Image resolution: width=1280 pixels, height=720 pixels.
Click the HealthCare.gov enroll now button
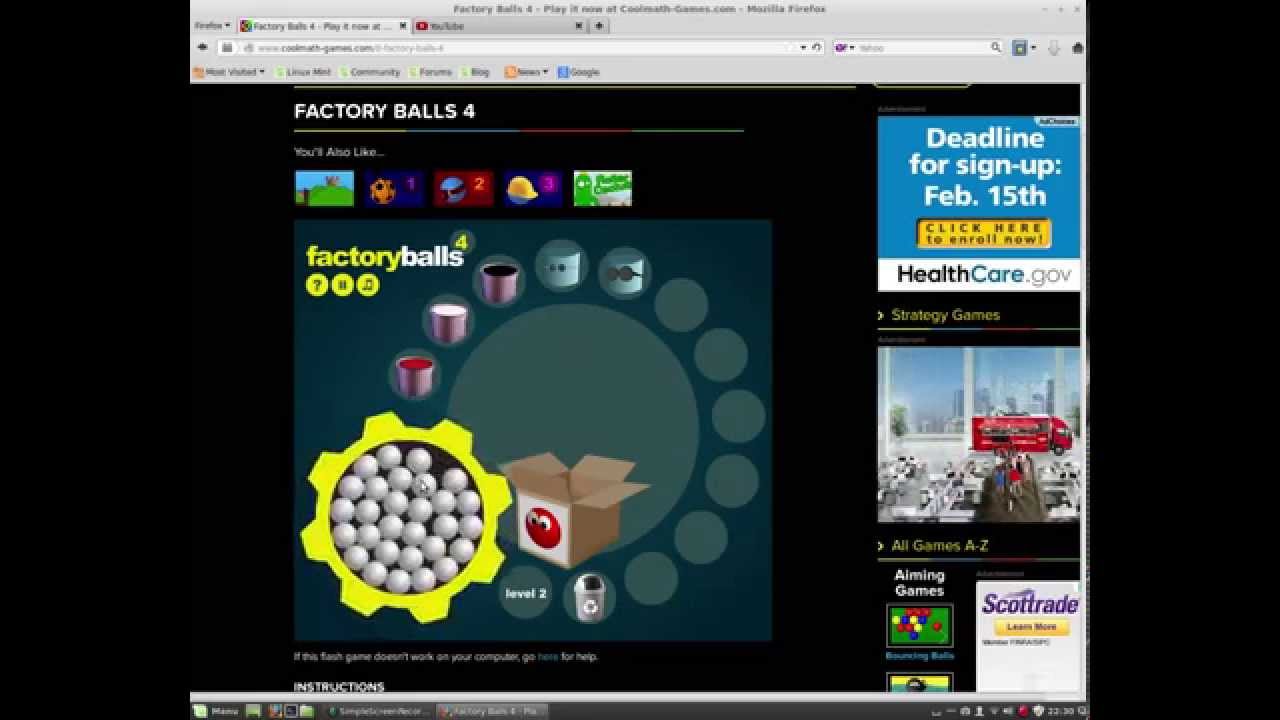[985, 234]
